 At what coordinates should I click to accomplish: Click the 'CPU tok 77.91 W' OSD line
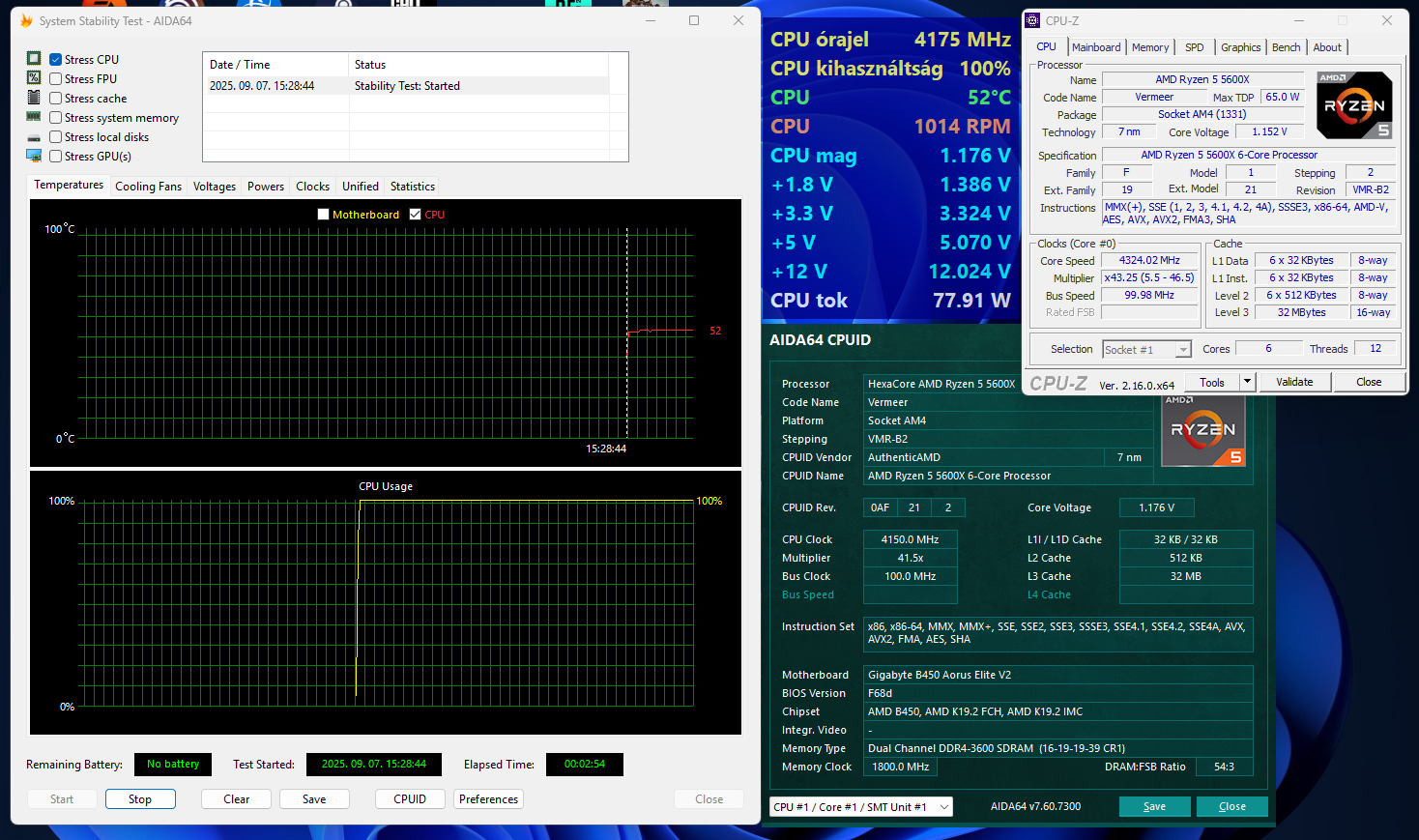pos(890,301)
